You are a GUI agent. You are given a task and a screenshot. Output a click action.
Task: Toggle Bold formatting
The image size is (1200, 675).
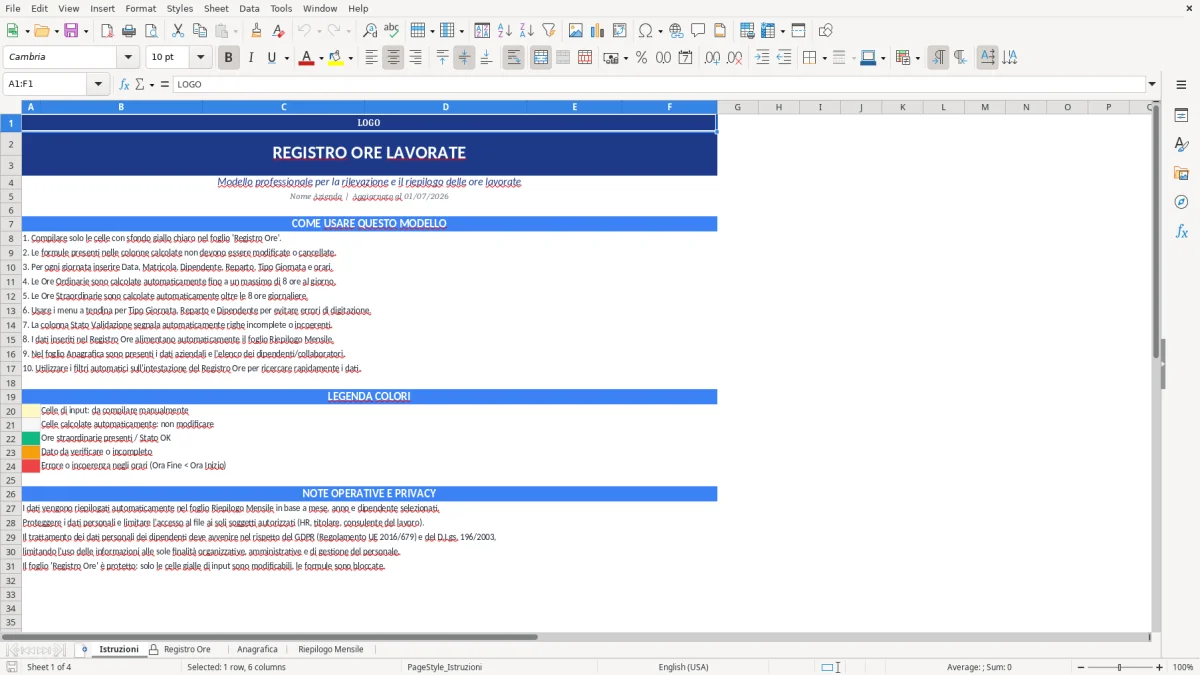228,58
